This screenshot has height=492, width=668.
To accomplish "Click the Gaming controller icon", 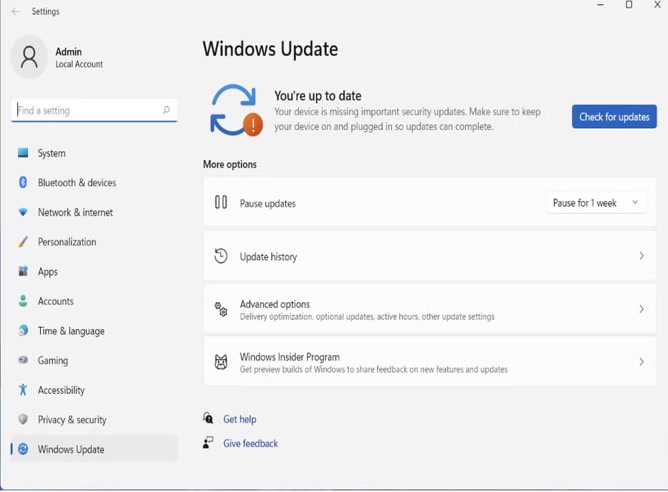I will pyautogui.click(x=23, y=360).
